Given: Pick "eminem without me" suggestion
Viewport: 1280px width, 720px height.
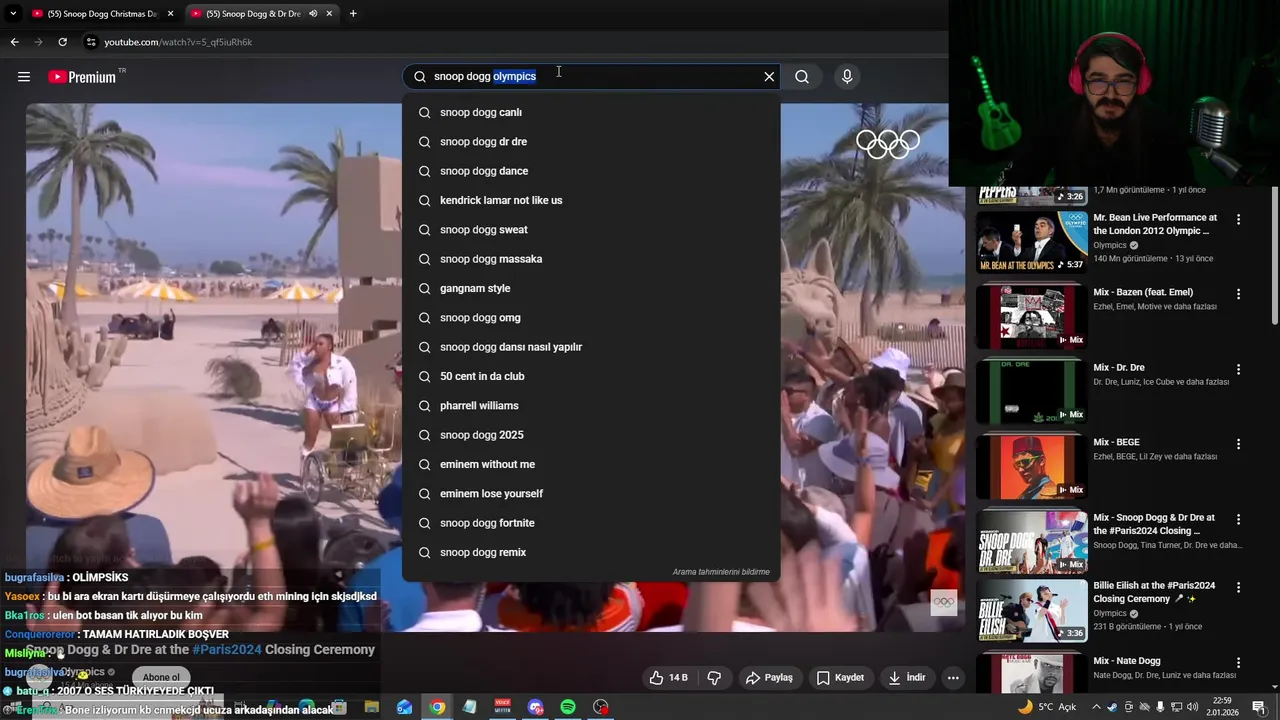Looking at the screenshot, I should [x=591, y=464].
